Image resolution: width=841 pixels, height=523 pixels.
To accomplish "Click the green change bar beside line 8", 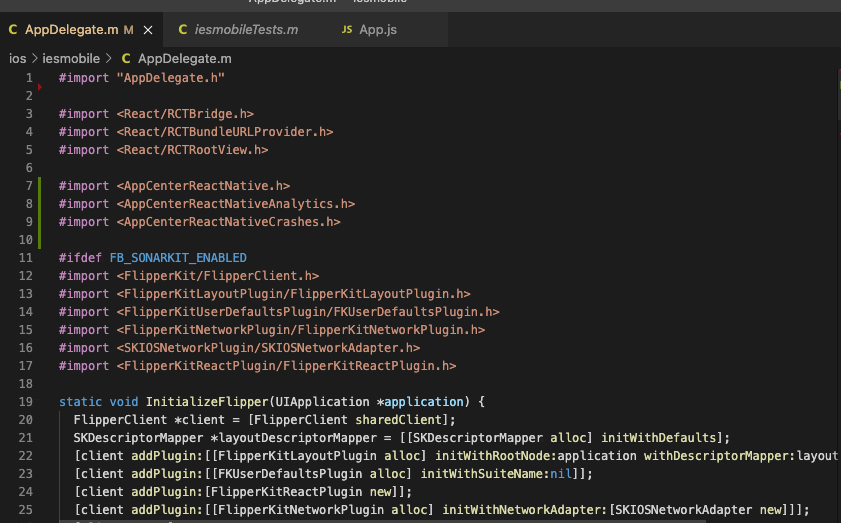I will click(x=40, y=204).
